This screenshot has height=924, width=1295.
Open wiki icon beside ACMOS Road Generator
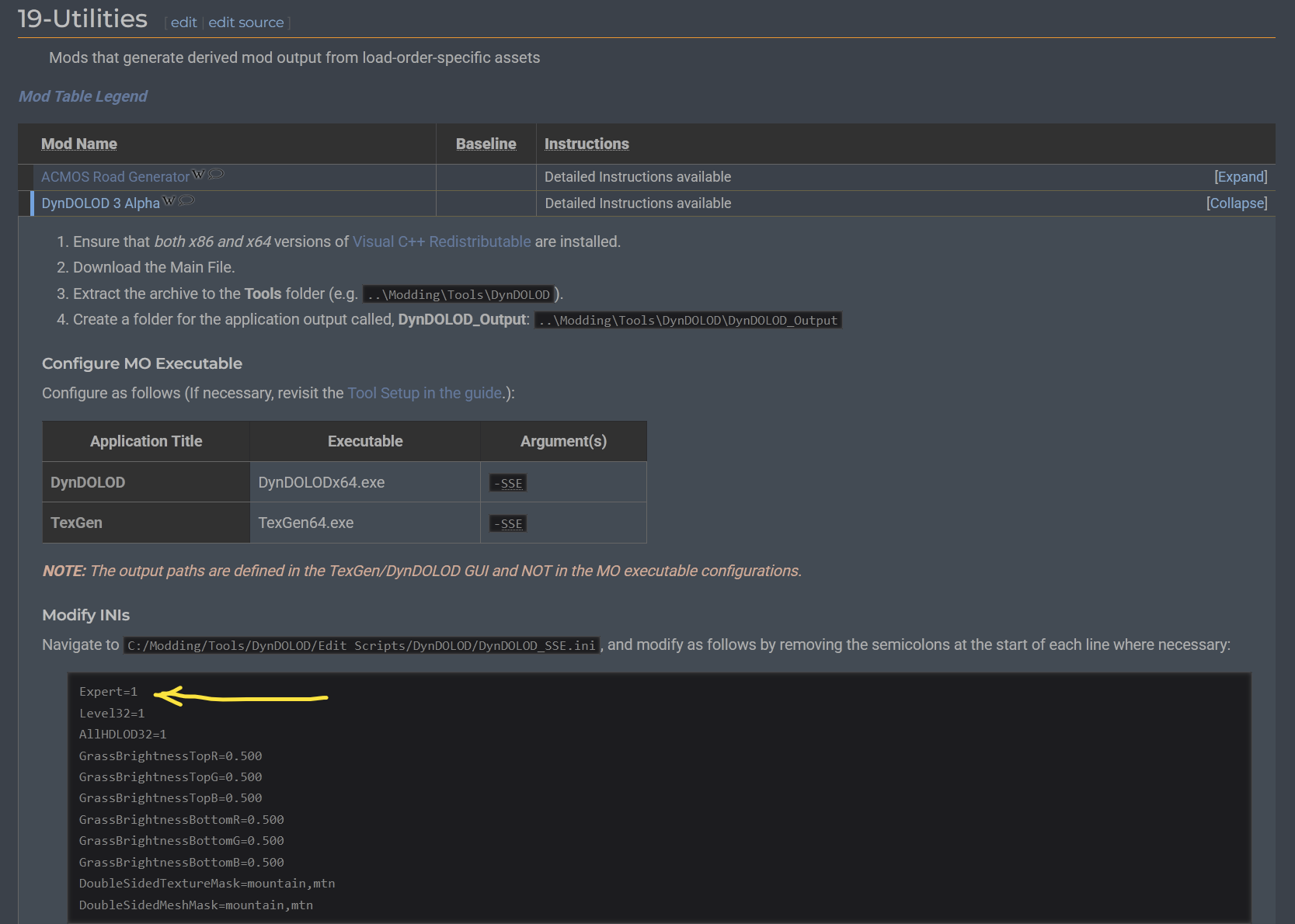(198, 174)
